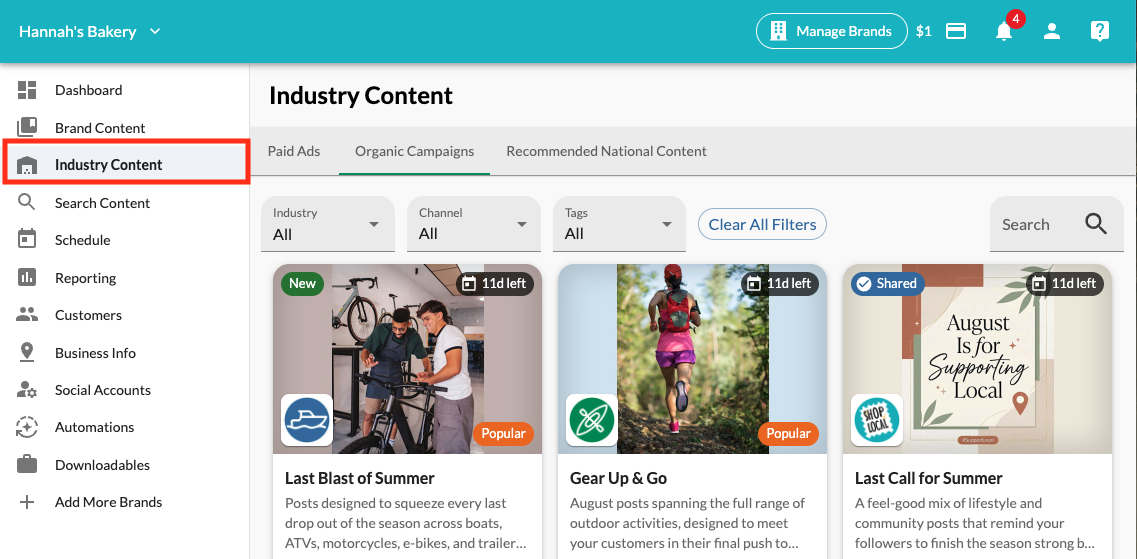Click the search magnifying glass icon
This screenshot has height=559, width=1137.
1096,224
